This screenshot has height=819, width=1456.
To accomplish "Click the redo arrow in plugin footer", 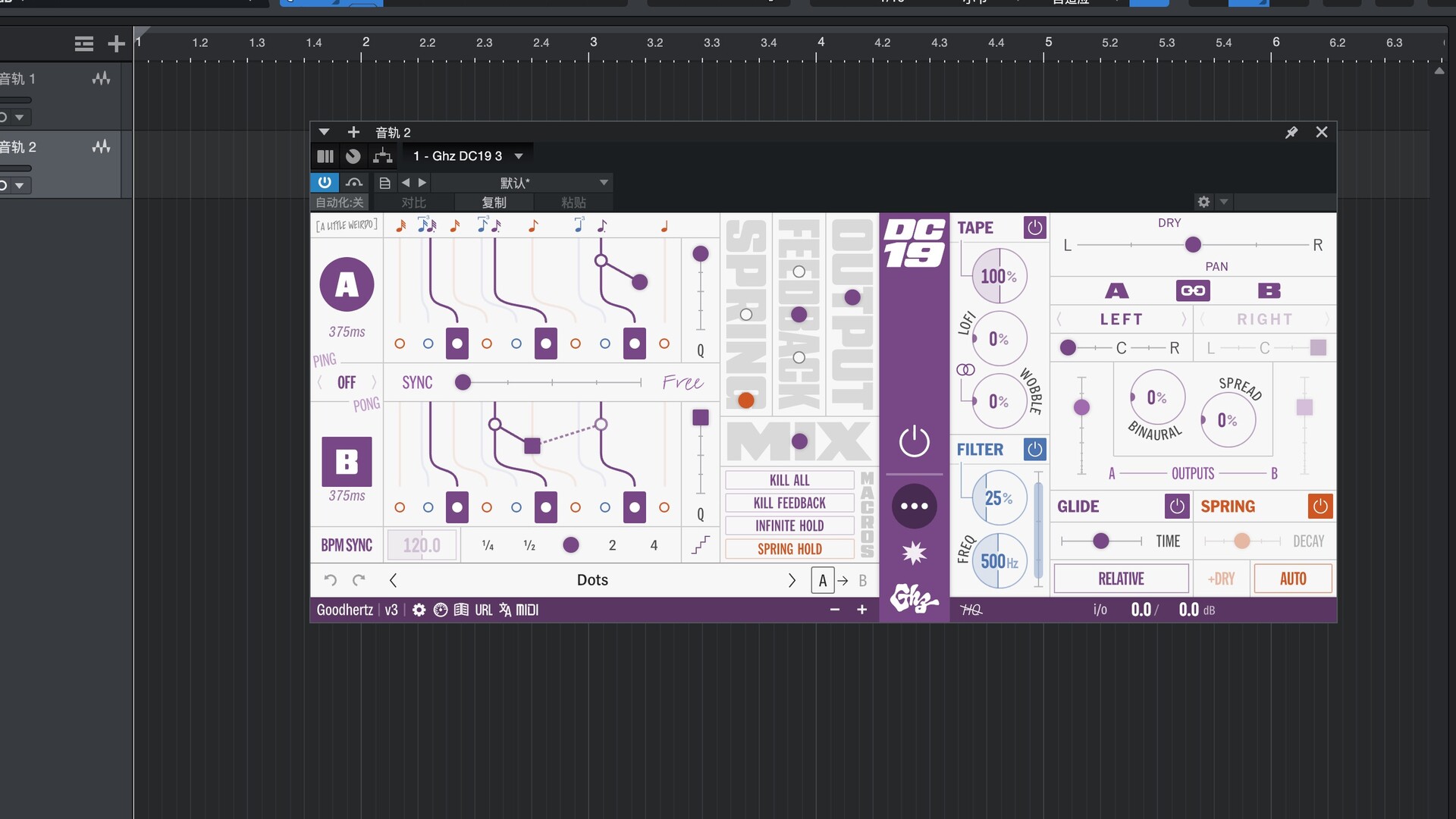I will point(359,580).
